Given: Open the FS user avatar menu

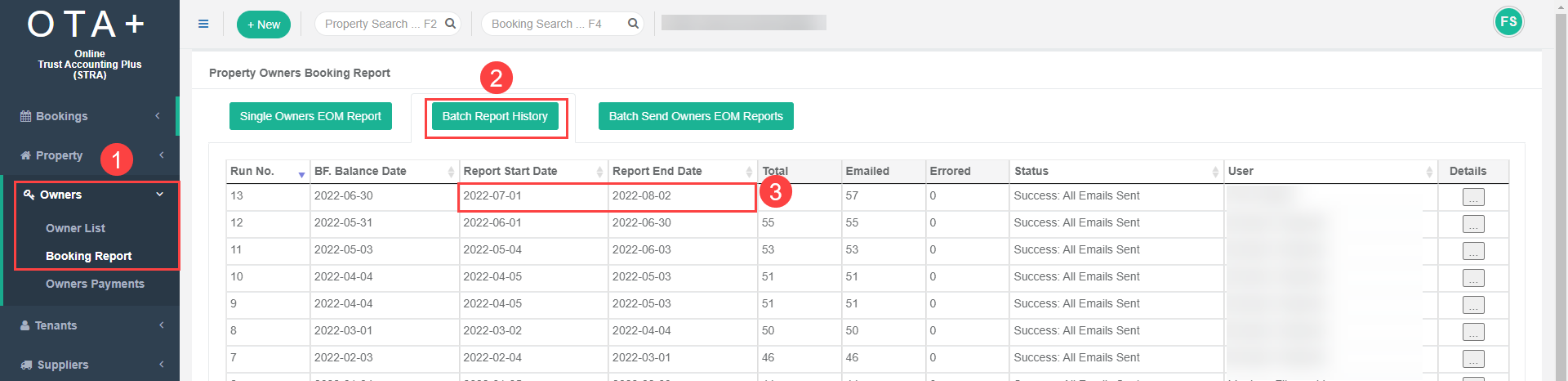Looking at the screenshot, I should click(1508, 22).
